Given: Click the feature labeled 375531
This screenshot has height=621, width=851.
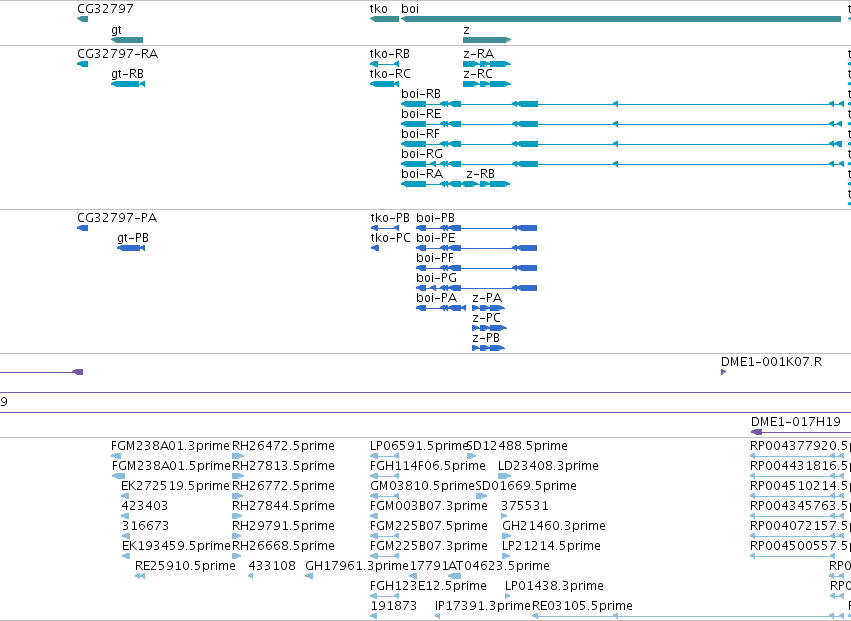Looking at the screenshot, I should pos(504,516).
